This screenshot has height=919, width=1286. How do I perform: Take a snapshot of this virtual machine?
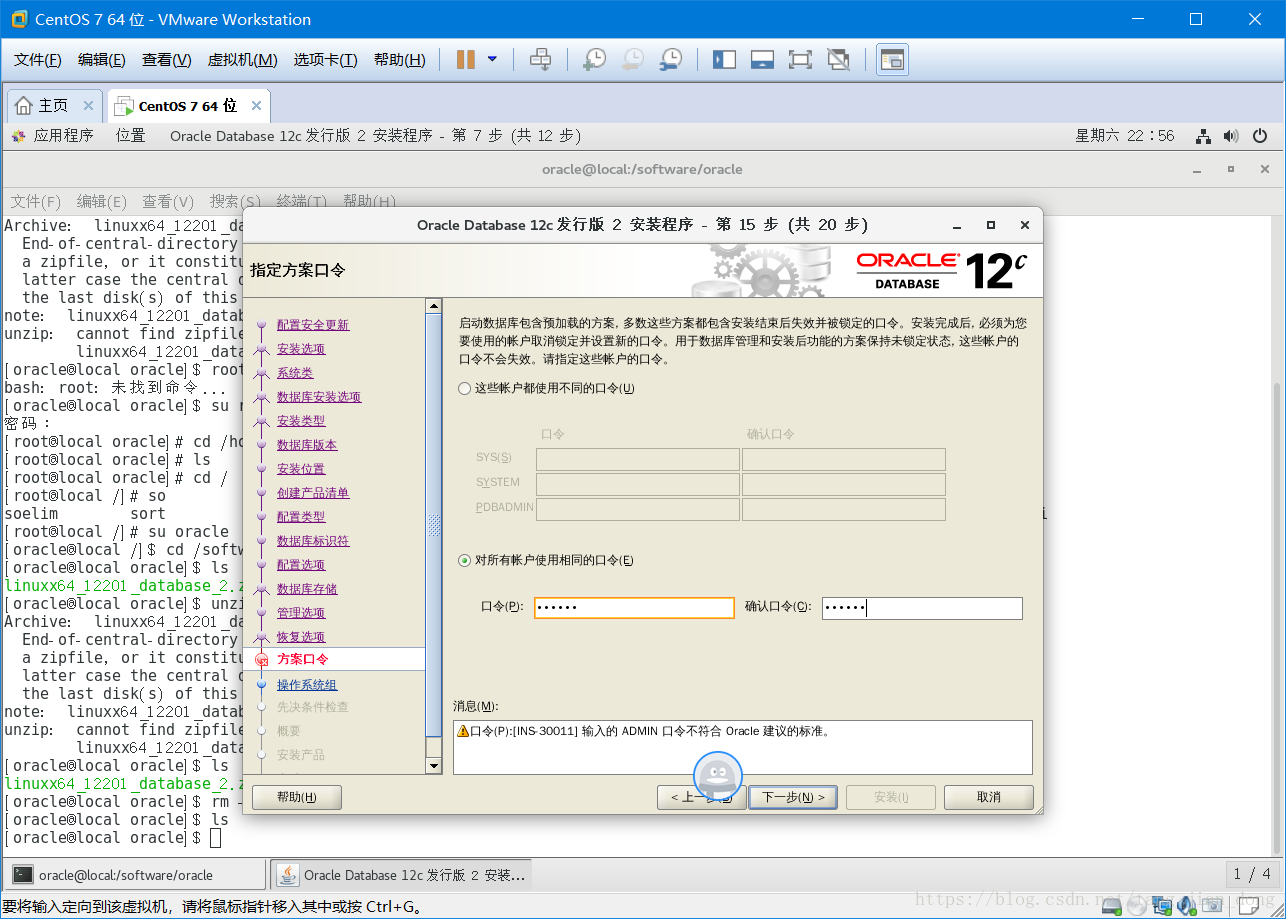[594, 60]
